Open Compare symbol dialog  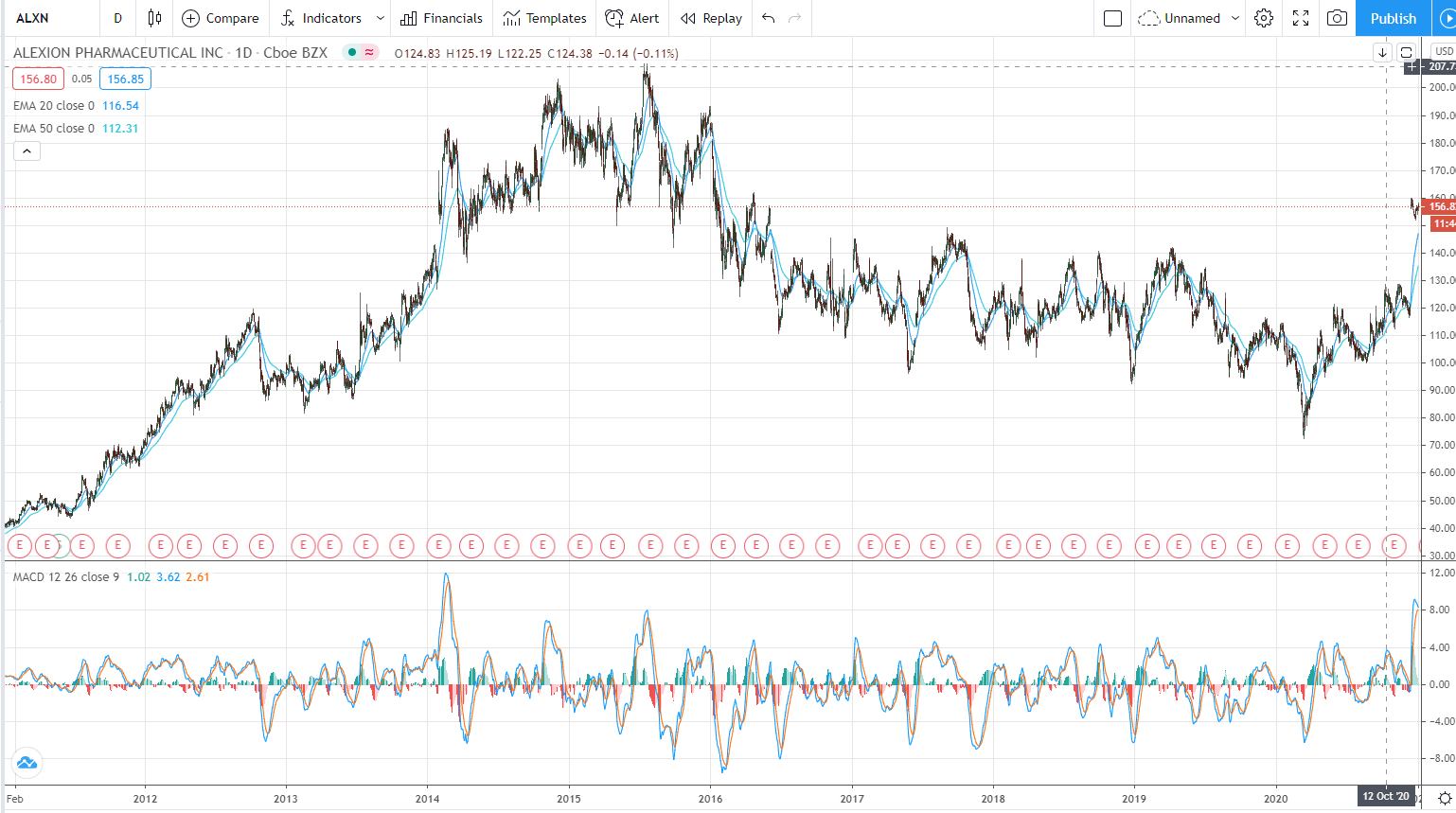tap(220, 18)
